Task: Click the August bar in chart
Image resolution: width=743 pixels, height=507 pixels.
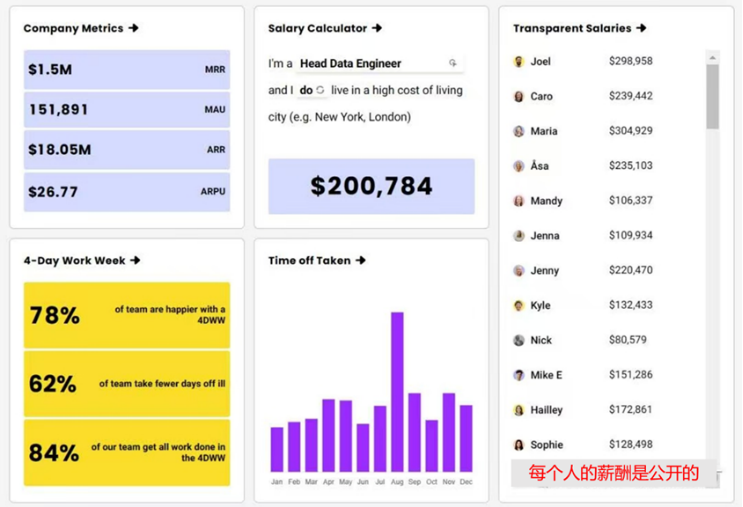Action: point(397,392)
